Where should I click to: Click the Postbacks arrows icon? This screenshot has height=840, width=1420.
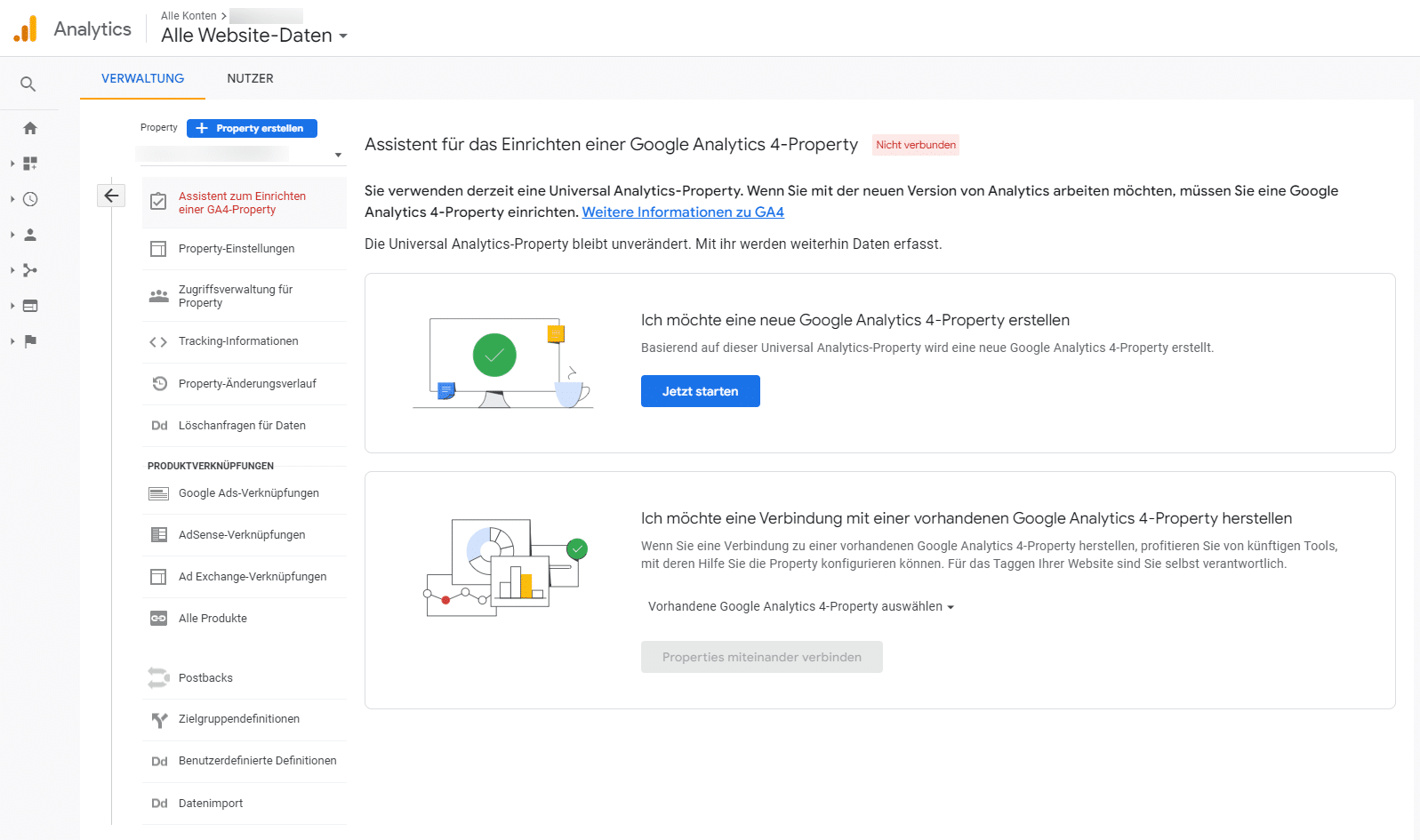point(158,678)
